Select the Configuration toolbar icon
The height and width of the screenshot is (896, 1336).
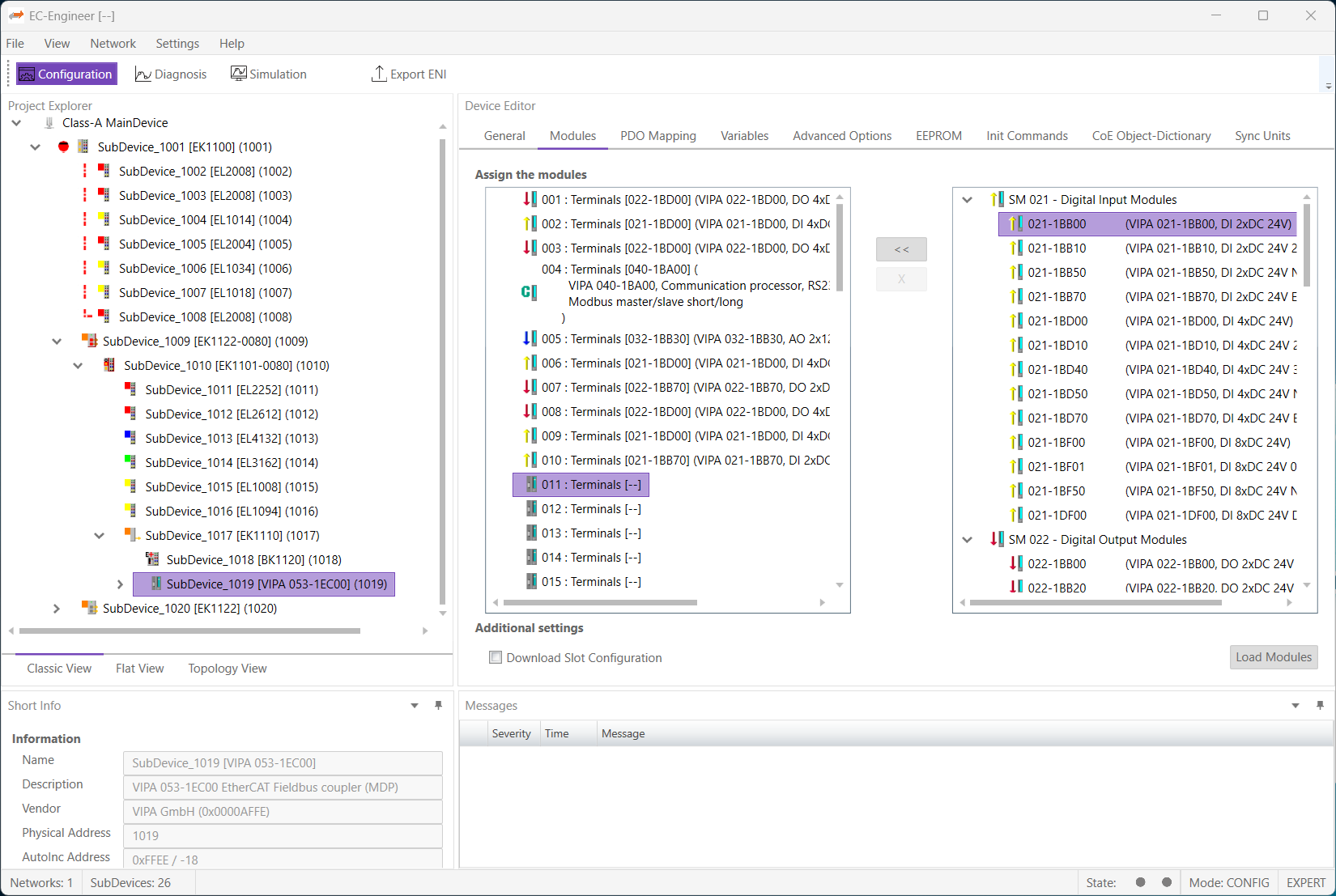28,74
